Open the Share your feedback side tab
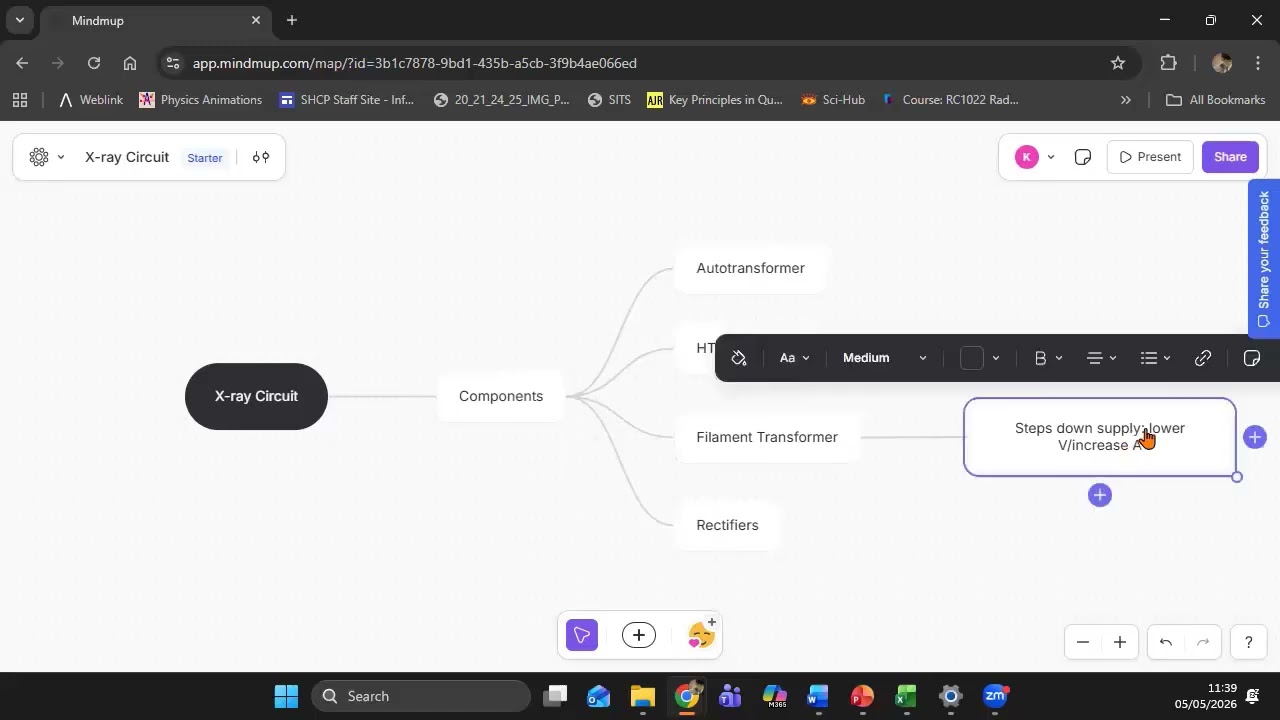1280x720 pixels. 1264,258
